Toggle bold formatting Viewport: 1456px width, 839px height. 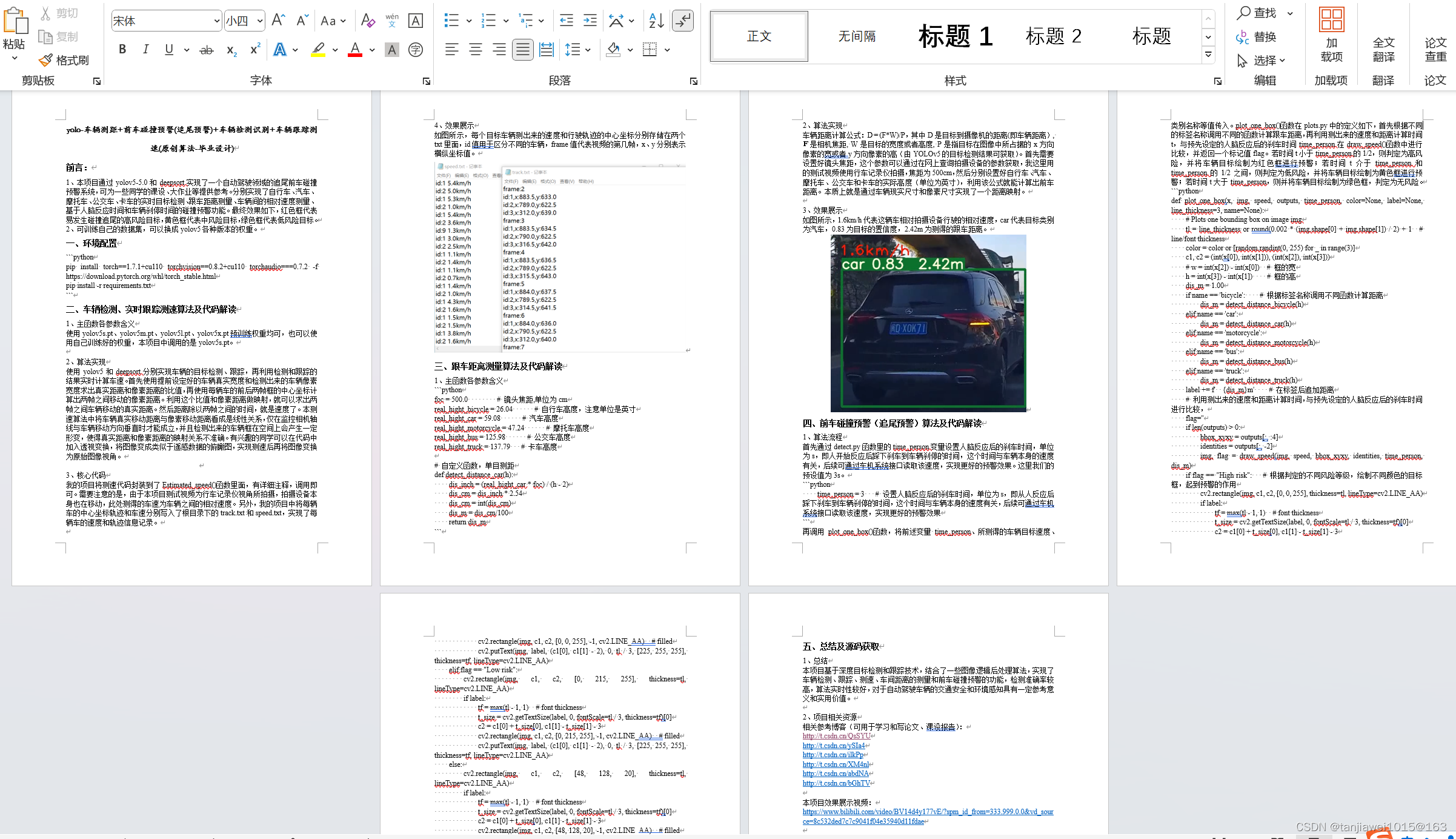coord(122,50)
